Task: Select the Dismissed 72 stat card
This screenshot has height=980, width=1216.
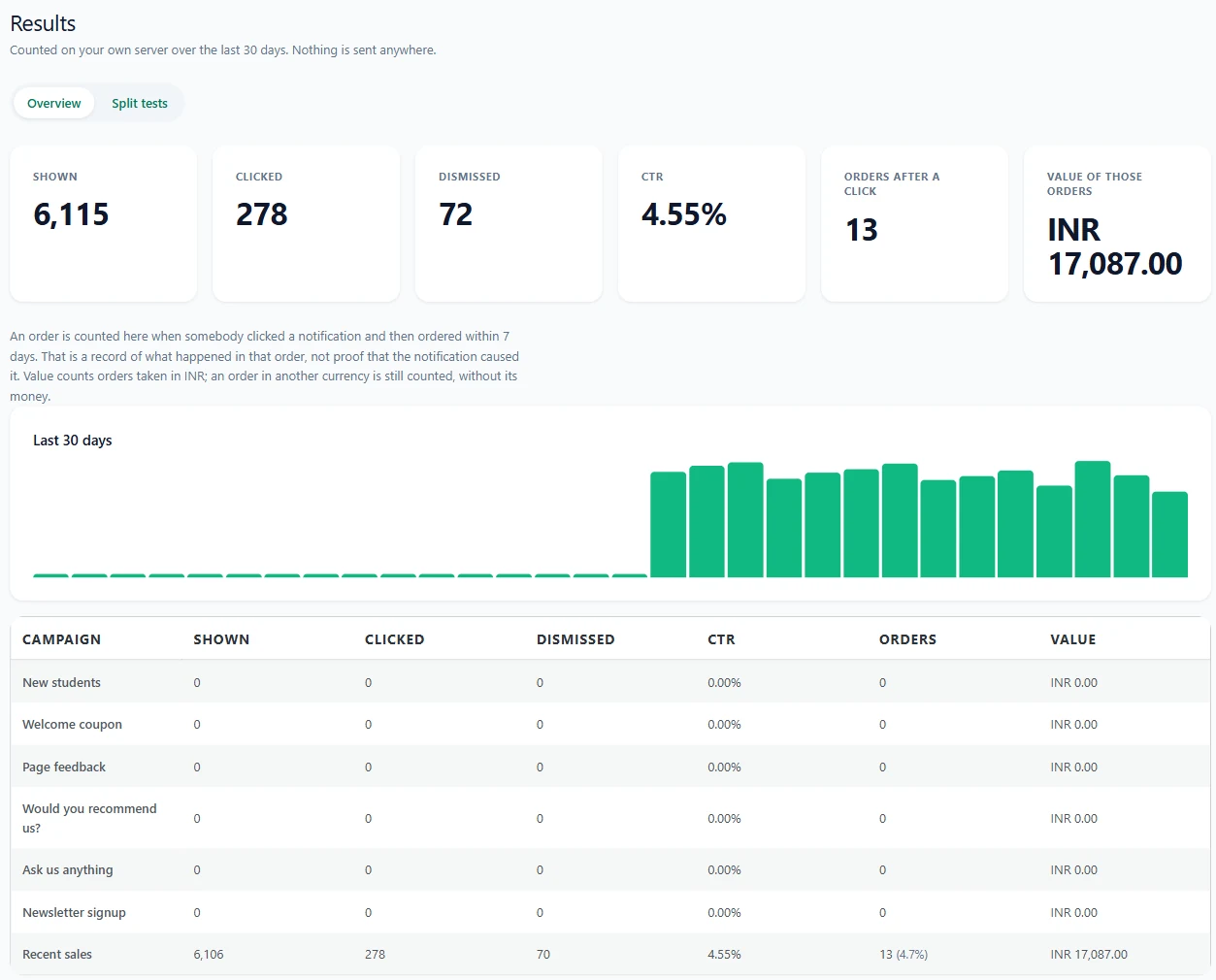Action: [509, 224]
